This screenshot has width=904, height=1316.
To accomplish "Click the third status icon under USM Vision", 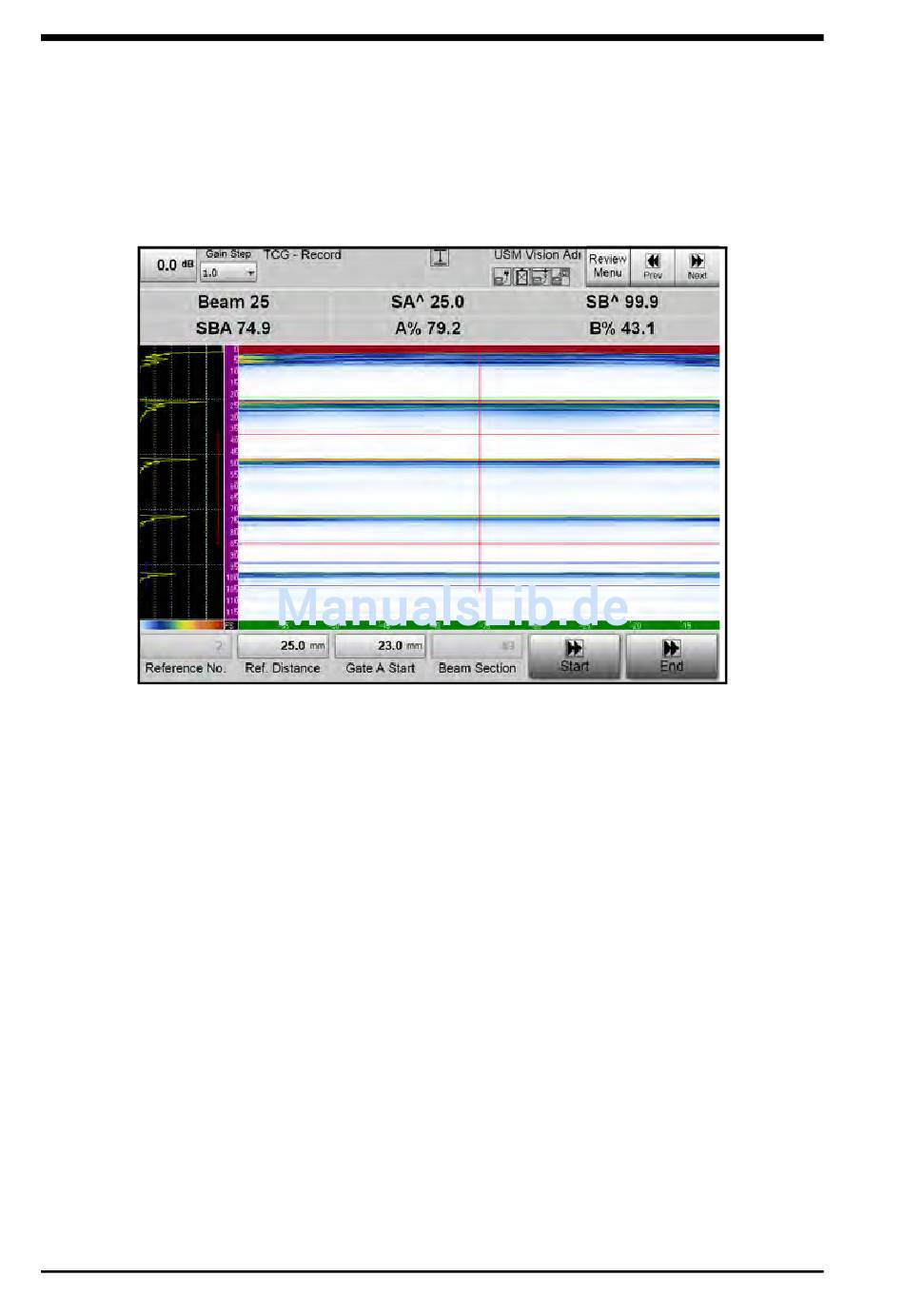I will [x=540, y=277].
